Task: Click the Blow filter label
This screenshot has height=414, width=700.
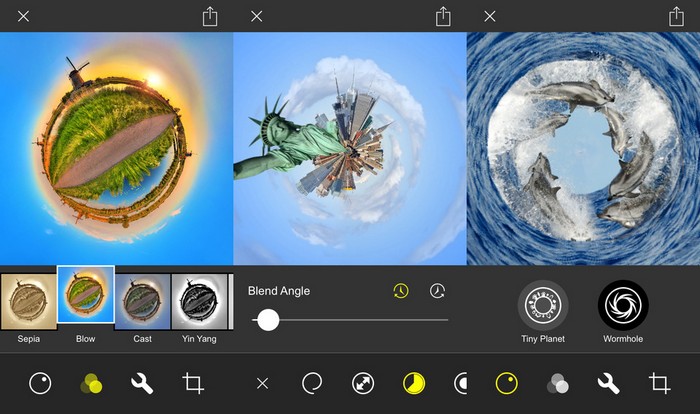Action: [x=85, y=339]
